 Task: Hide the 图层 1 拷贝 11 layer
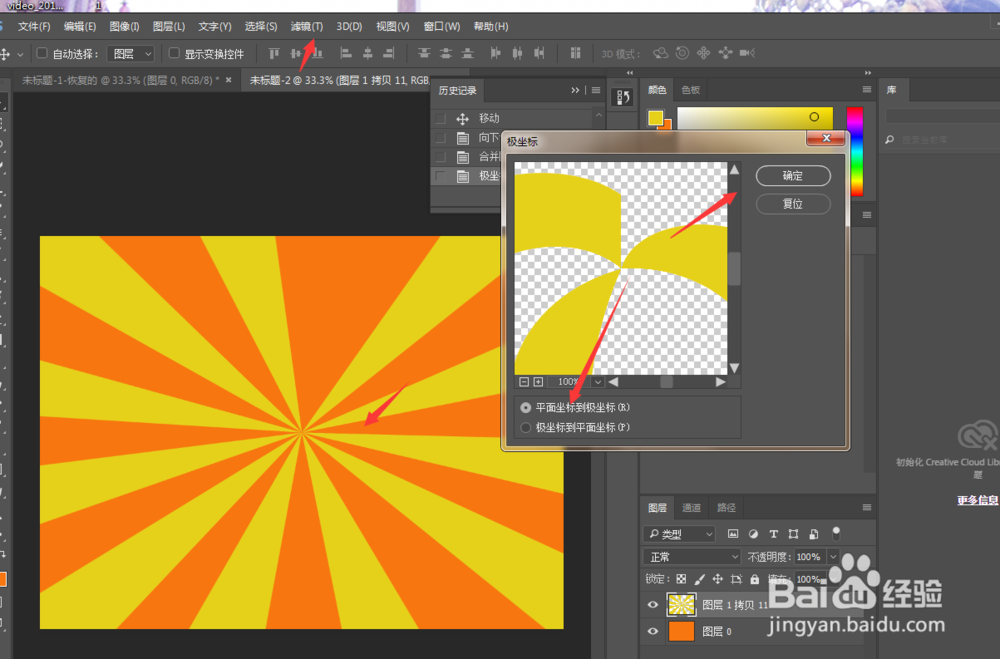pyautogui.click(x=652, y=605)
